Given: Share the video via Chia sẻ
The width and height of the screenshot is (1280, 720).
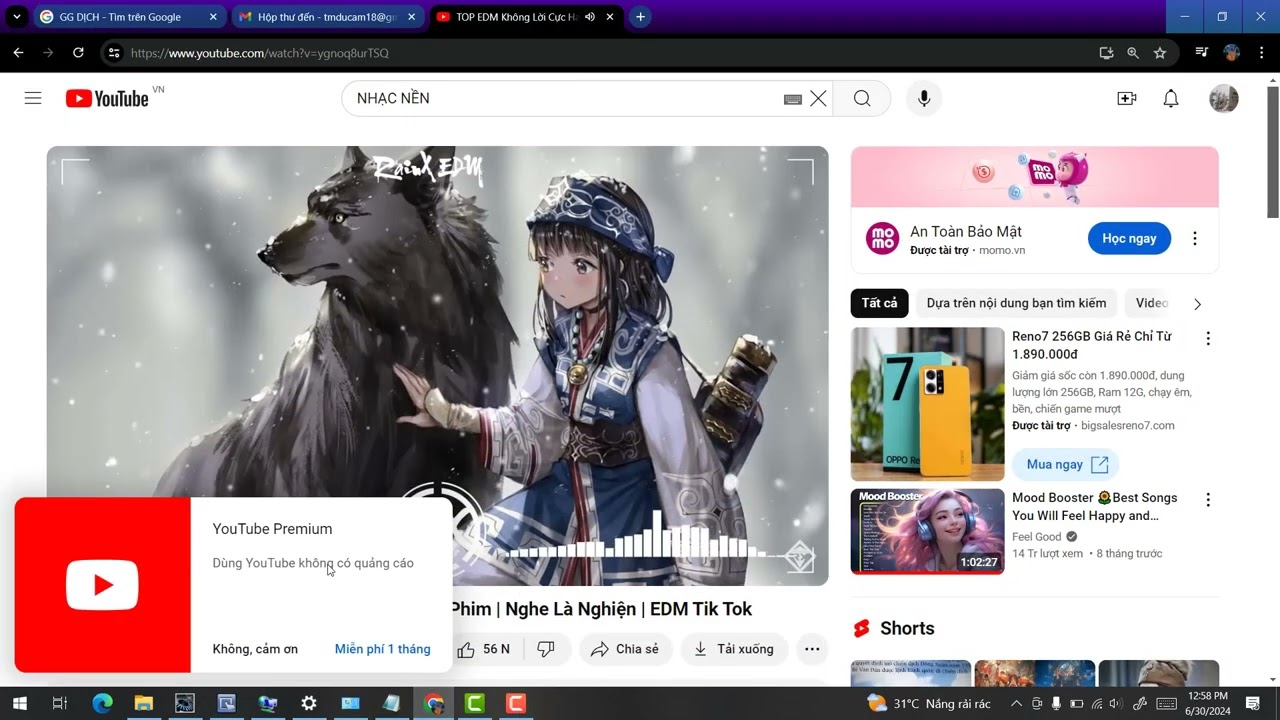Looking at the screenshot, I should 625,649.
